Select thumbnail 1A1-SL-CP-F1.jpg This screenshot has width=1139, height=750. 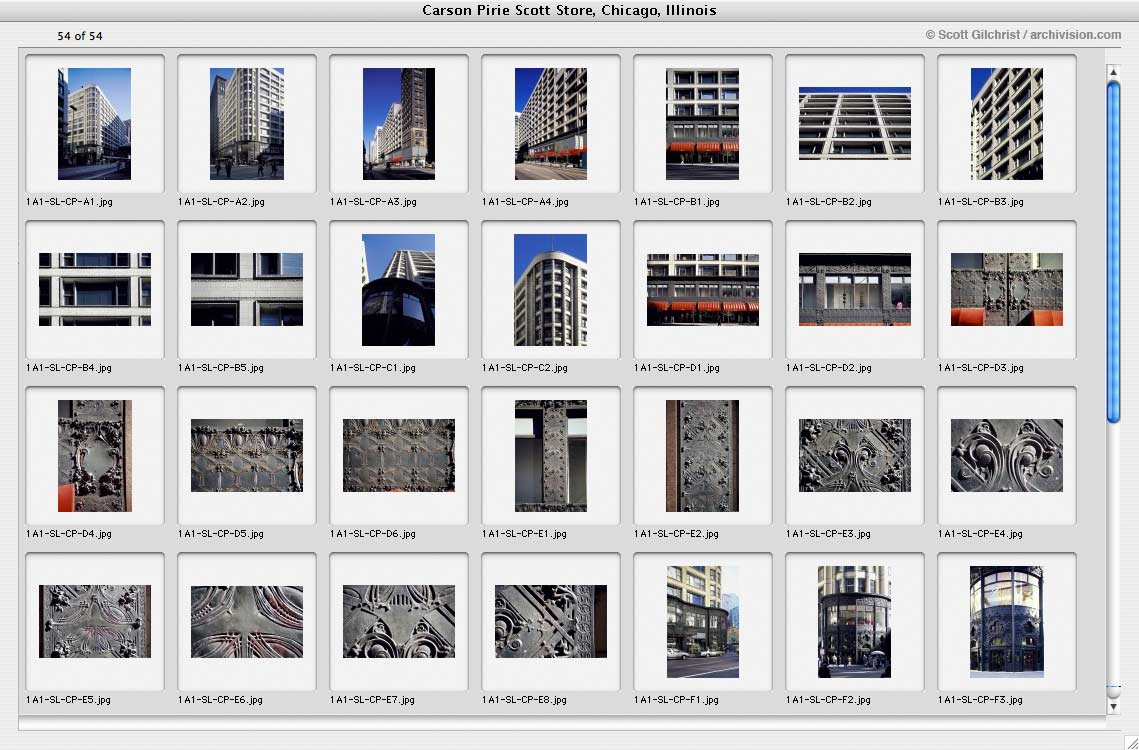click(702, 621)
